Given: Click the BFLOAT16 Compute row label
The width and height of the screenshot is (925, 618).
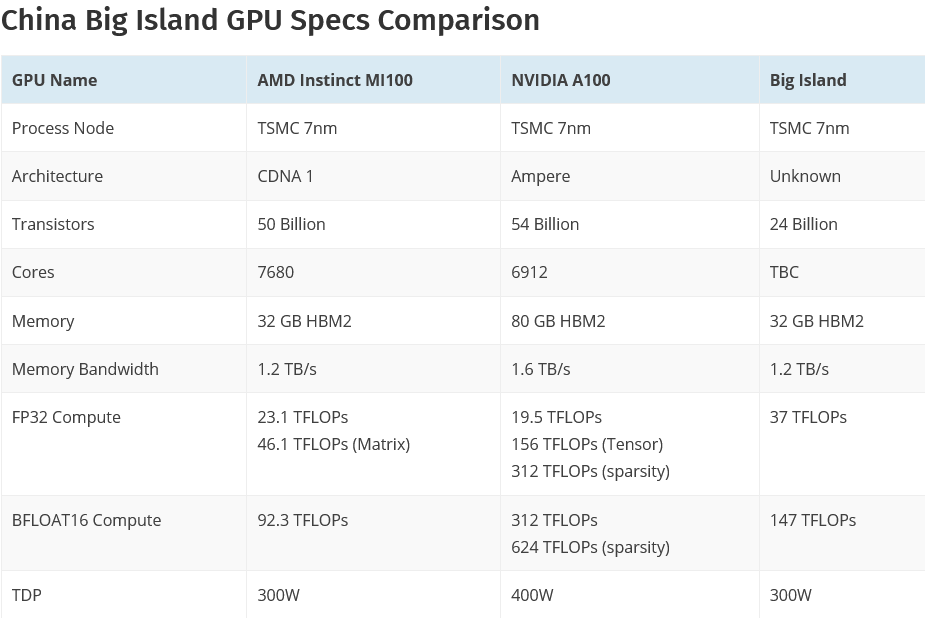Looking at the screenshot, I should pos(87,521).
